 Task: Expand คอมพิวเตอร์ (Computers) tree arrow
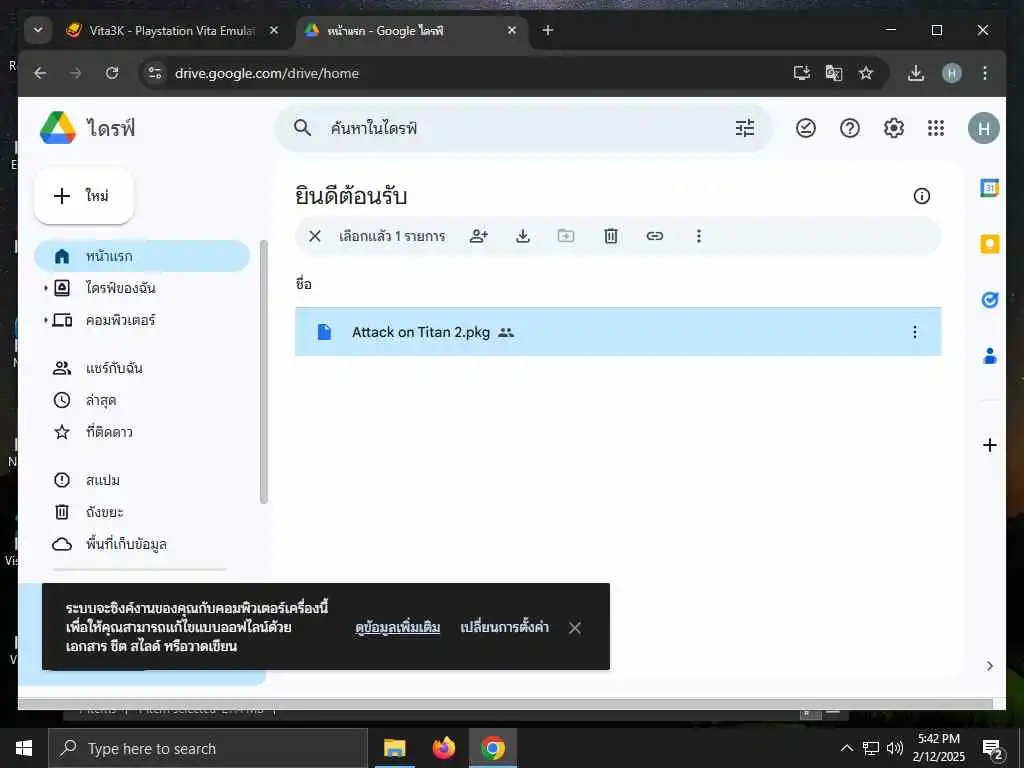coord(45,320)
